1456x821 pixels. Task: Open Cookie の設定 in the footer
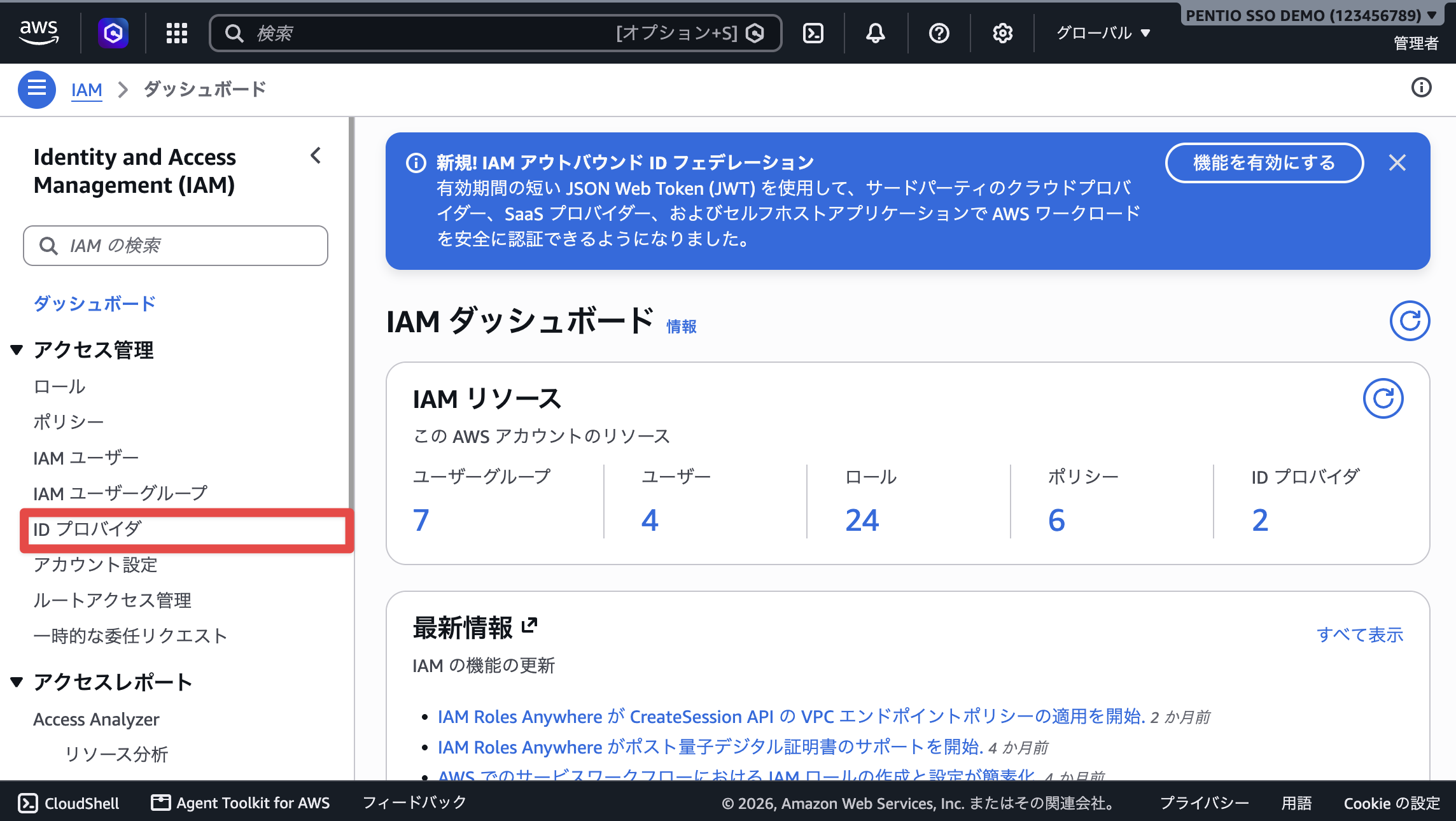tap(1392, 803)
